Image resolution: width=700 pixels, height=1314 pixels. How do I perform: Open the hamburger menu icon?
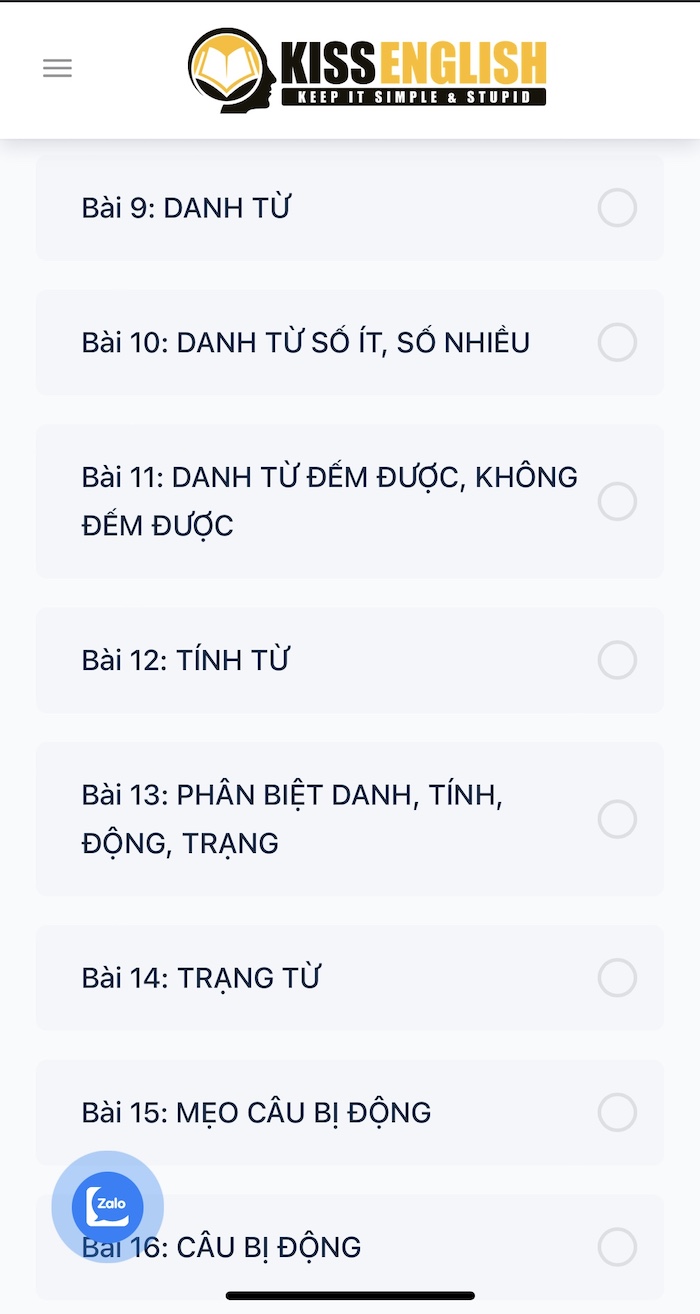tap(57, 68)
